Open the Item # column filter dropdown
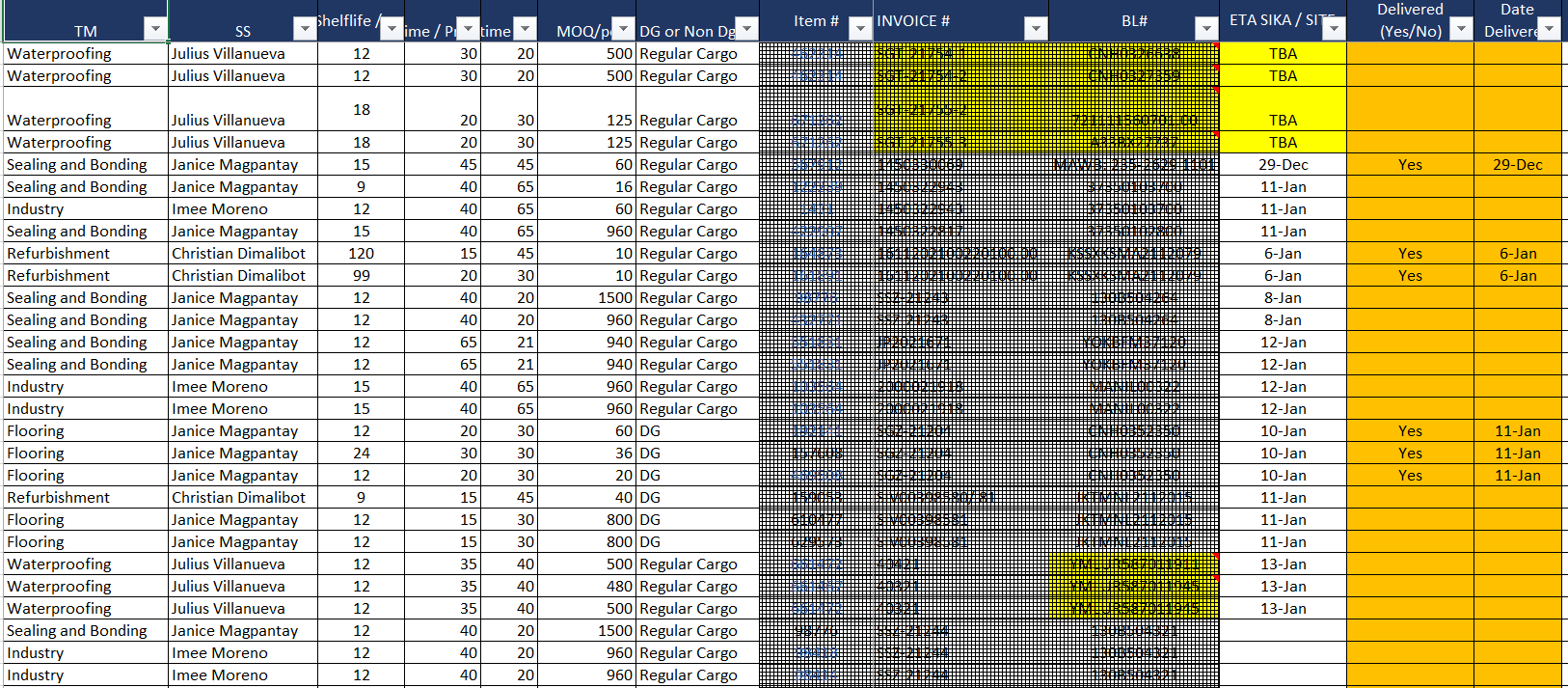The width and height of the screenshot is (1568, 688). (860, 30)
